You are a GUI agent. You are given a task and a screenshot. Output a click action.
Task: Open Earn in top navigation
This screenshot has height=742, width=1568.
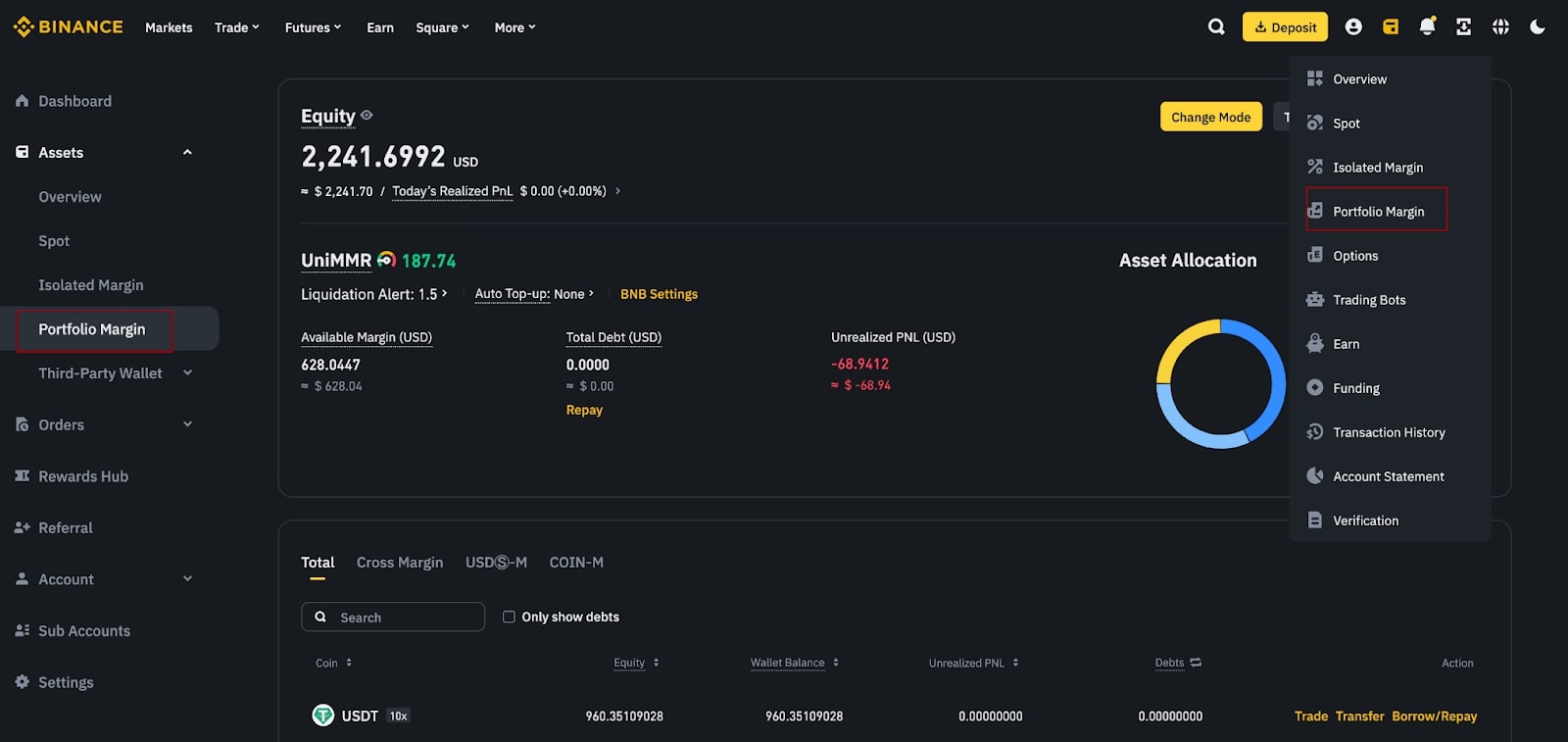[x=380, y=27]
